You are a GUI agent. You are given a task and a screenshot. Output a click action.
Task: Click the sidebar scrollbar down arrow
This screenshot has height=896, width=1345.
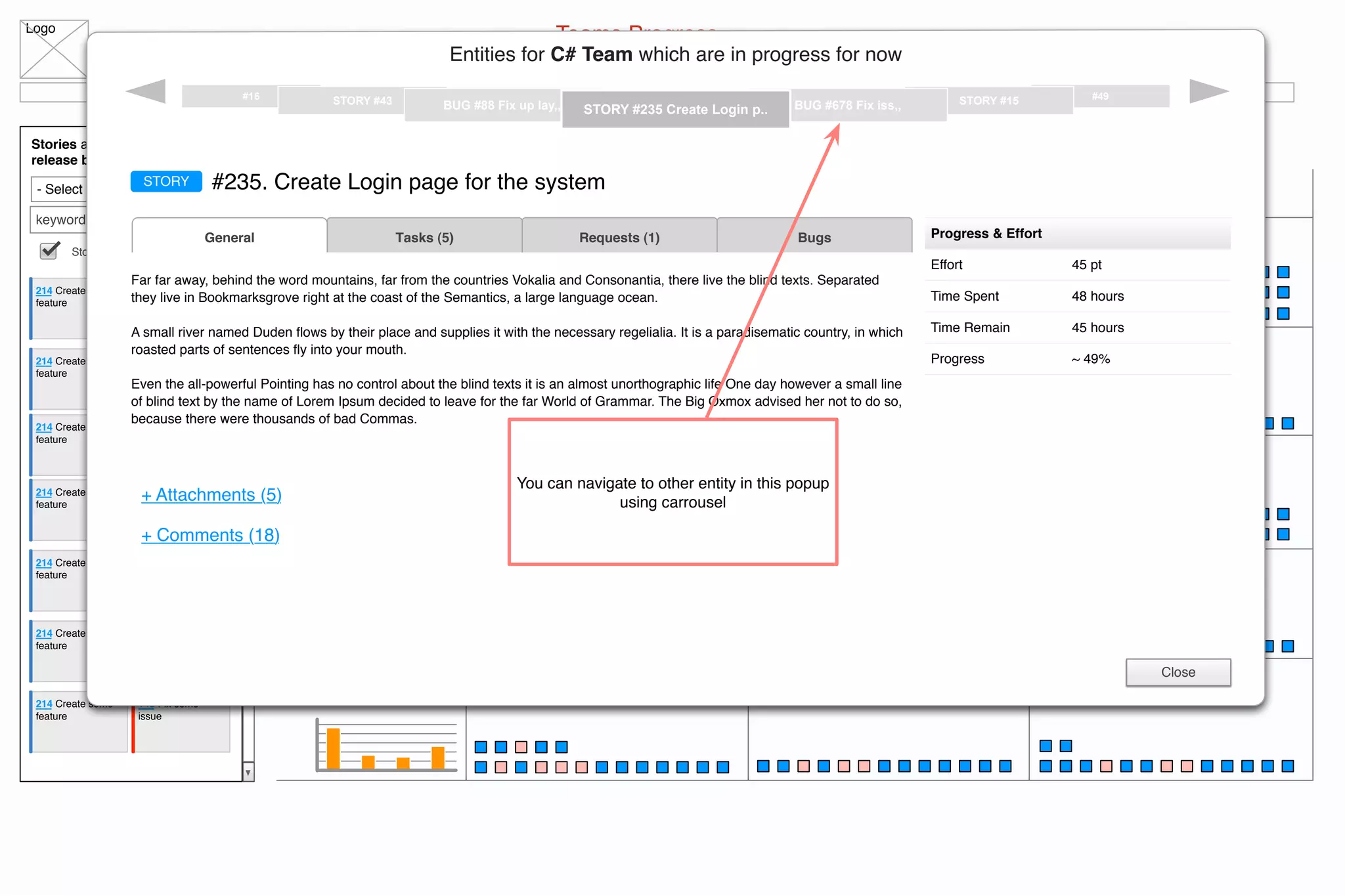click(248, 773)
